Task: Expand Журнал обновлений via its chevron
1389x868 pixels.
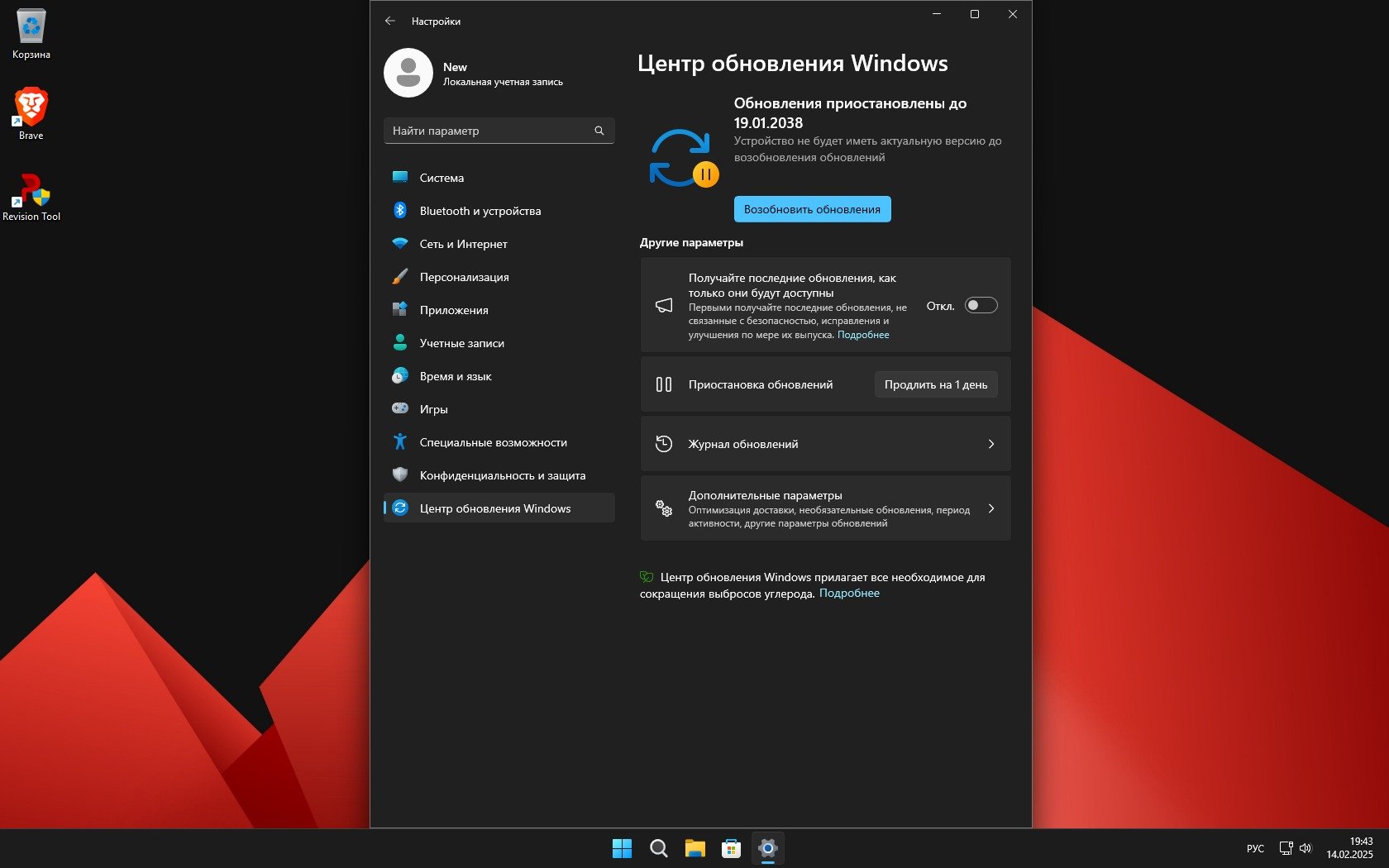Action: pyautogui.click(x=991, y=444)
